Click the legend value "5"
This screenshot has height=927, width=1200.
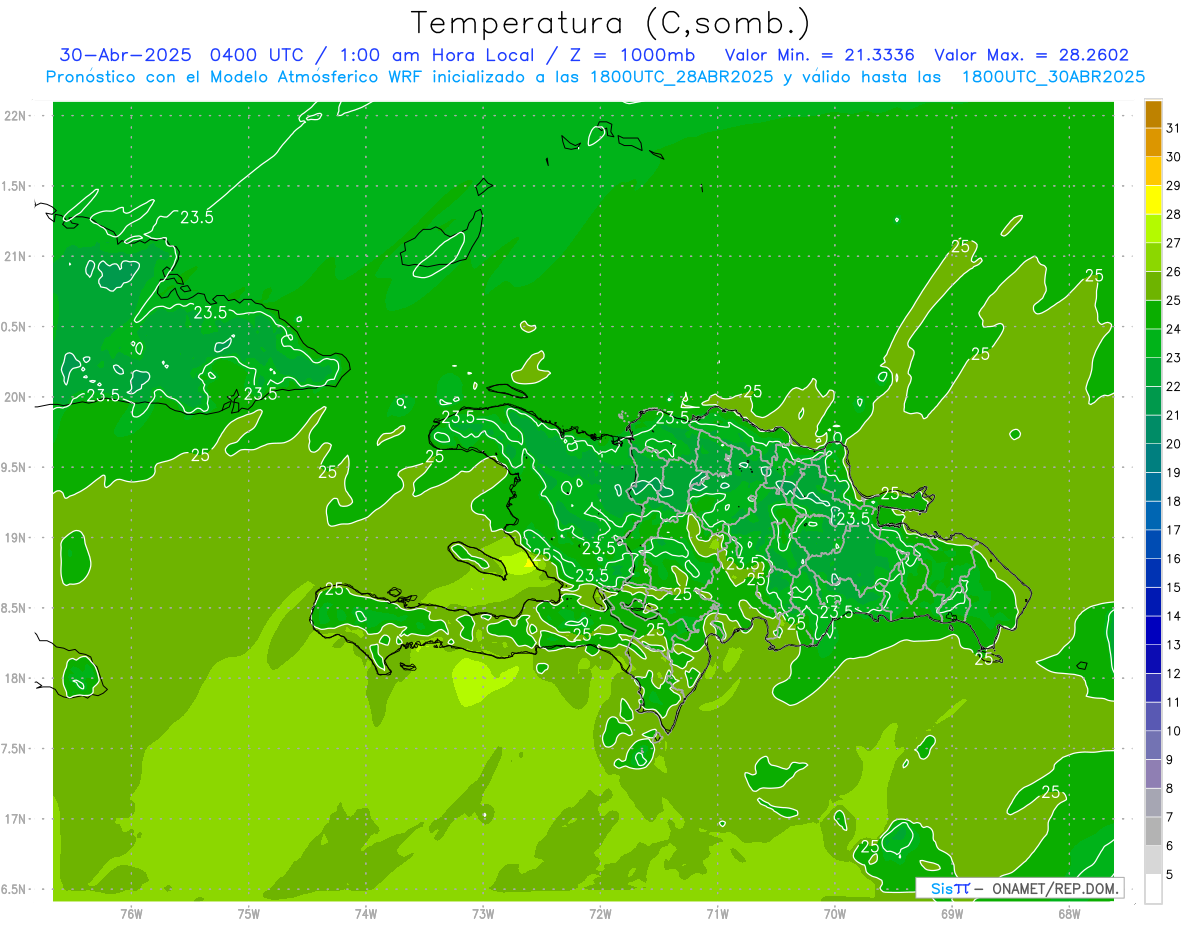[x=1170, y=874]
